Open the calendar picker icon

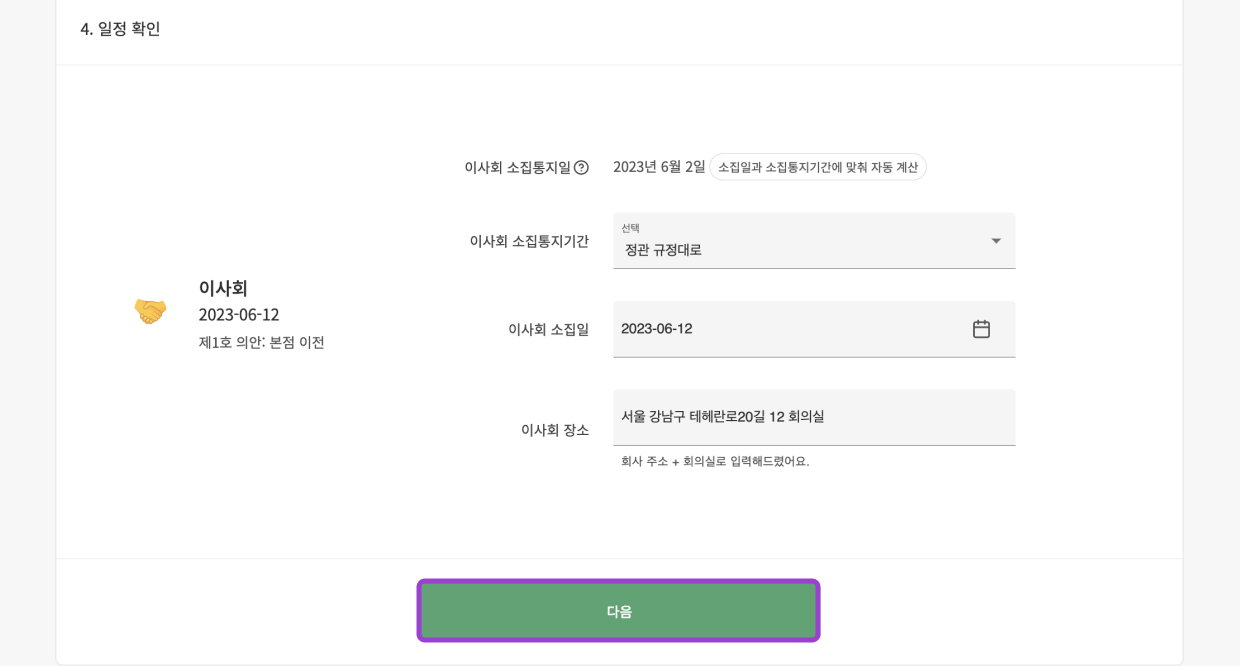pos(981,329)
